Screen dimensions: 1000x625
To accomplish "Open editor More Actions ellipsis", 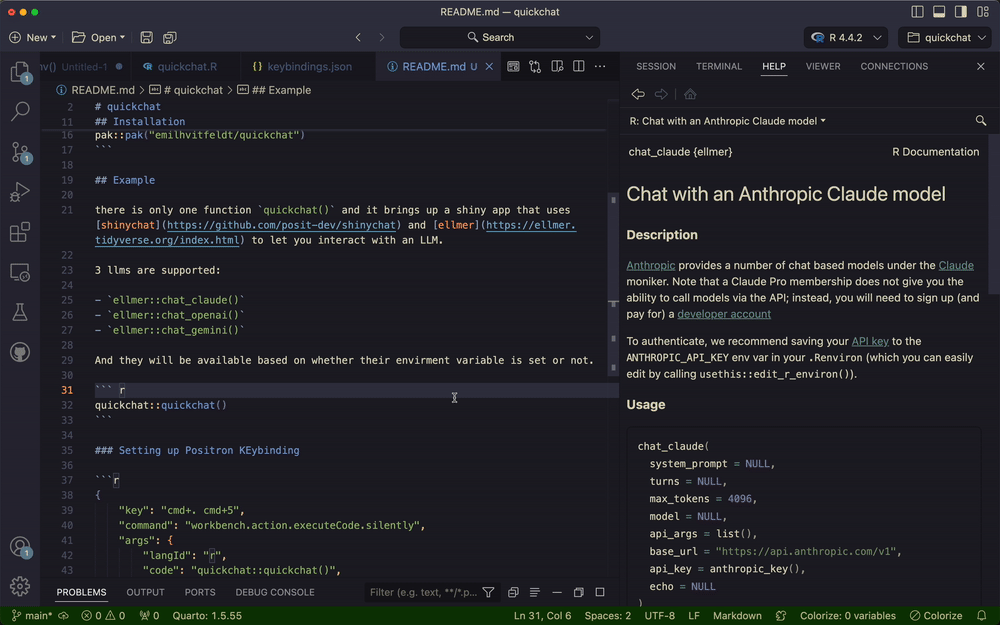I will (x=600, y=66).
